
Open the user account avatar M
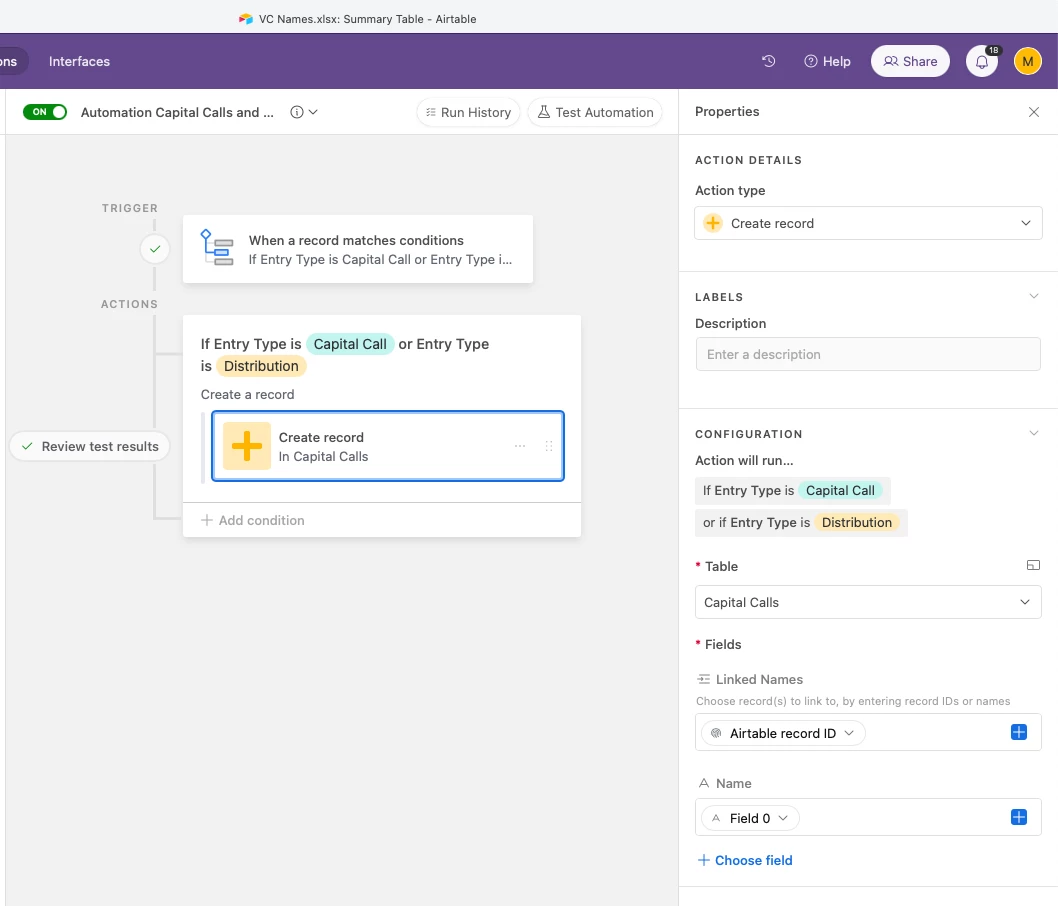click(x=1028, y=61)
